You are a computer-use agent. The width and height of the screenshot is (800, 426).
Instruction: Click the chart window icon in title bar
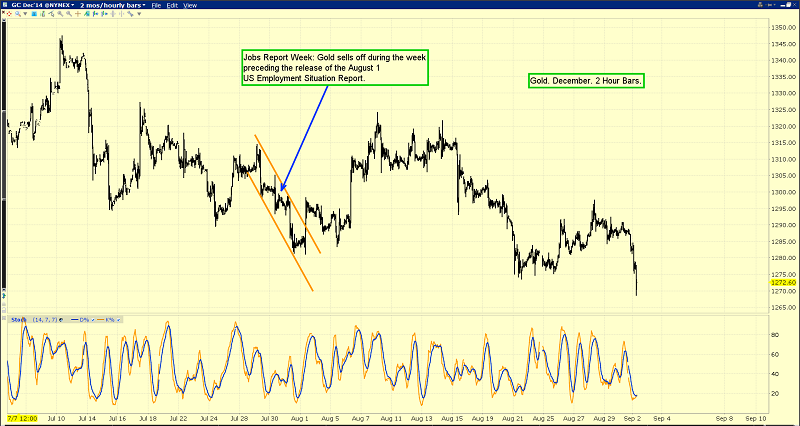[x=5, y=5]
